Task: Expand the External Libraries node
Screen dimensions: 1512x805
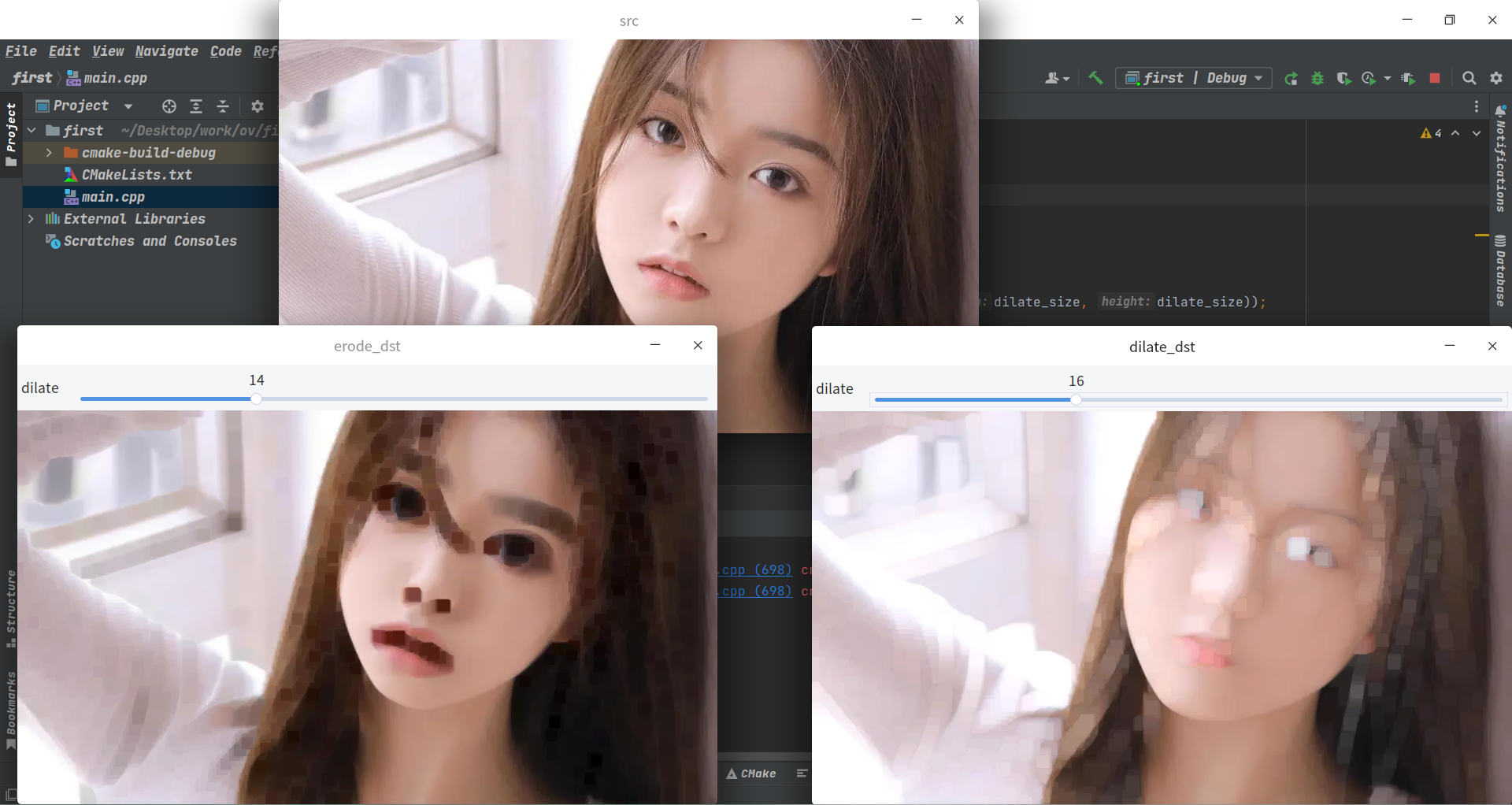Action: tap(31, 219)
